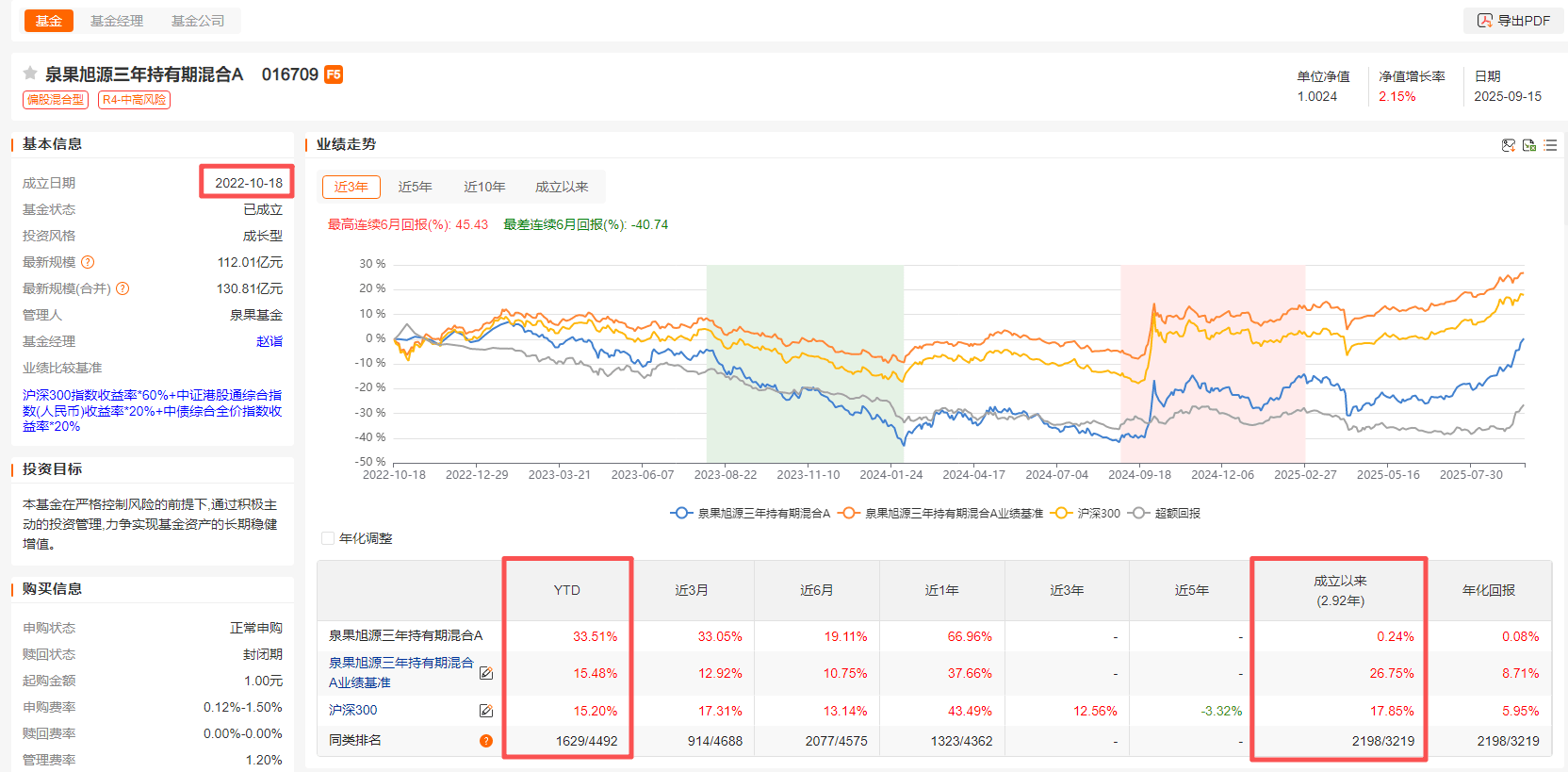Click the 日期 value 2025-09-15
This screenshot has width=1568, height=772.
point(1508,96)
